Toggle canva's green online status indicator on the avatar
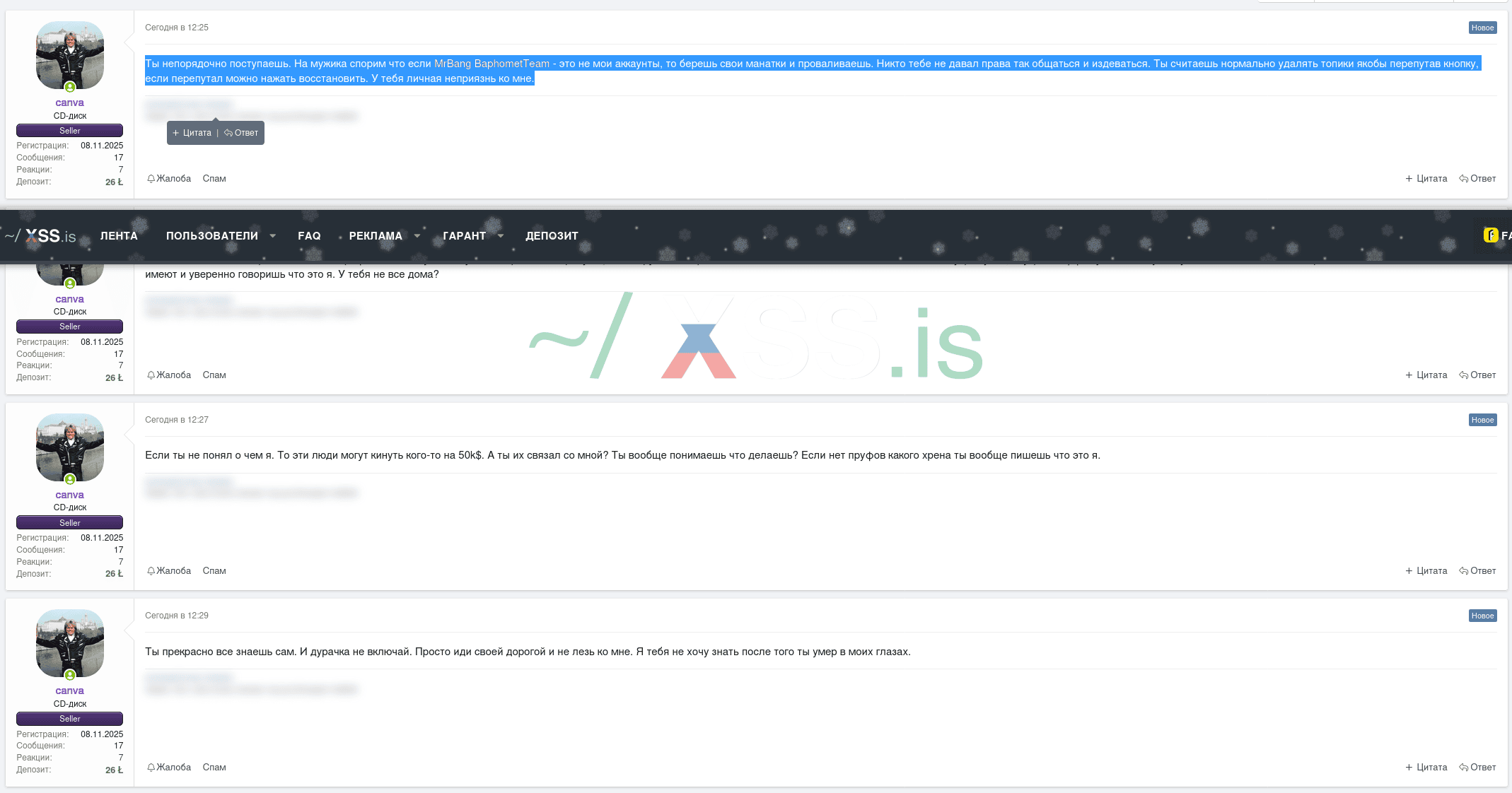 (69, 88)
